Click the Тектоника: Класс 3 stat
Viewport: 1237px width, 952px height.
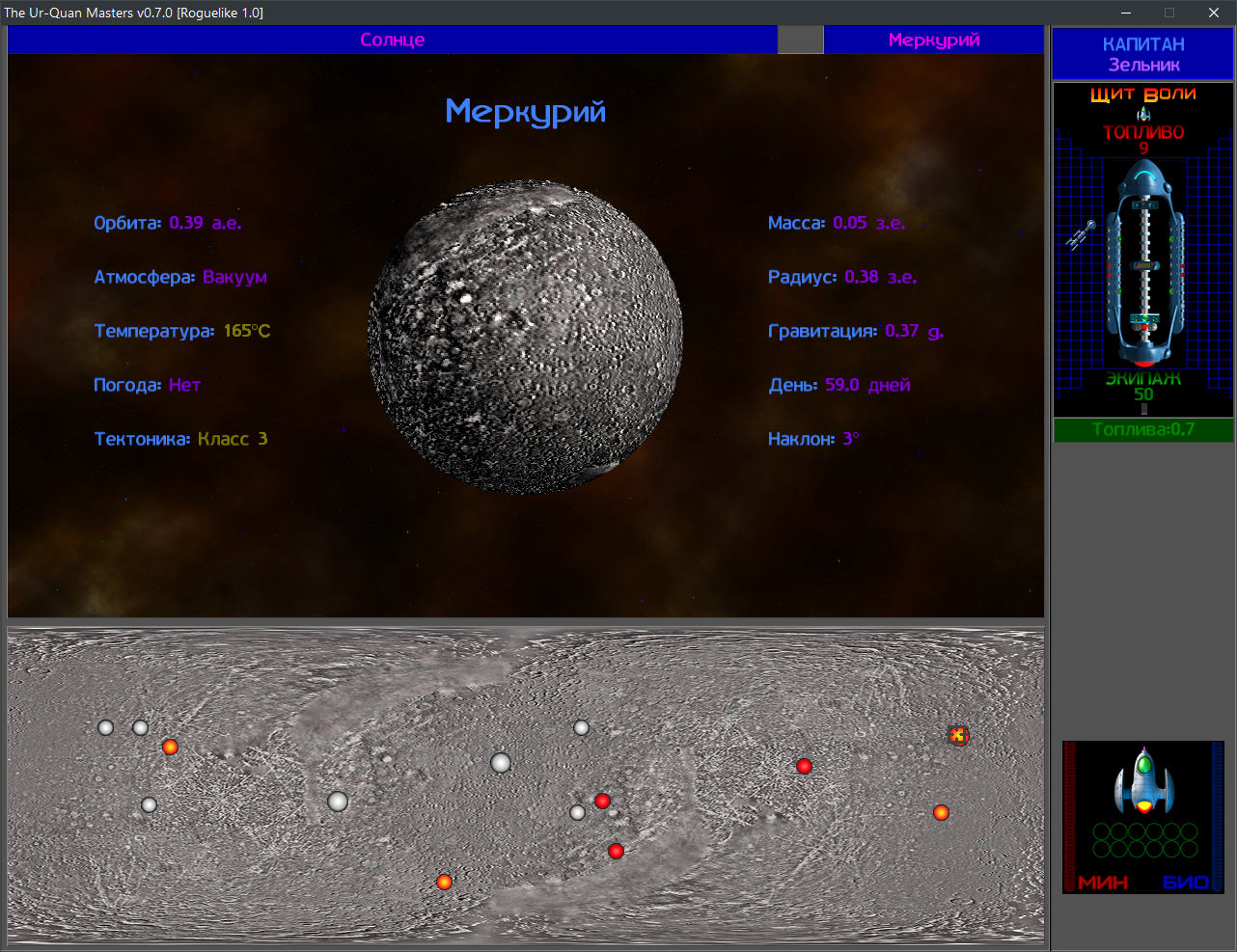(180, 439)
